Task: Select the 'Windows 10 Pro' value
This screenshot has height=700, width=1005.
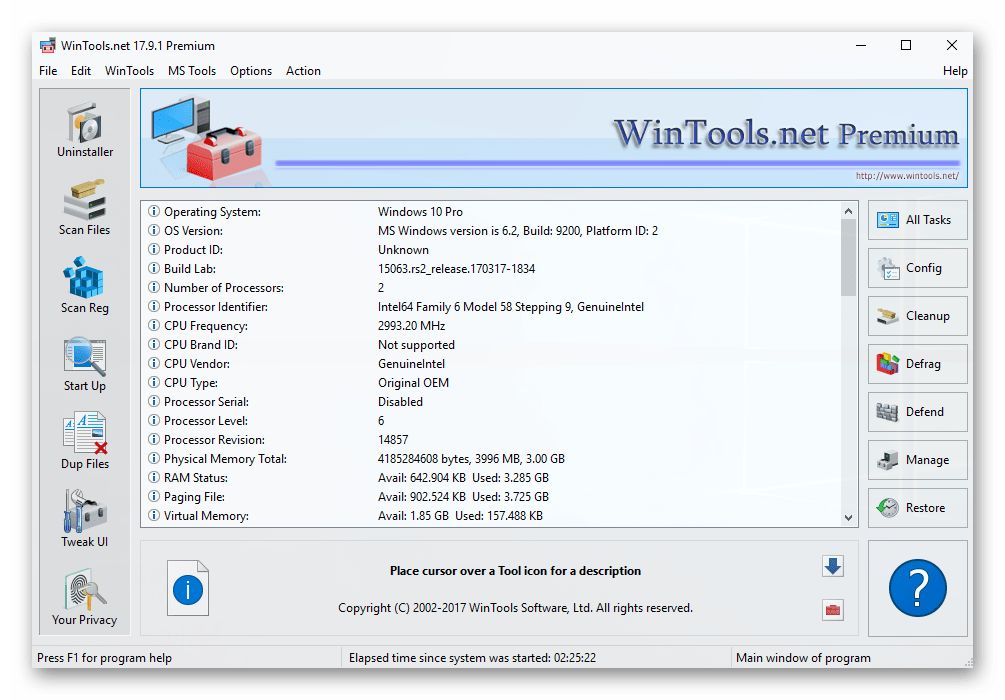Action: [420, 212]
